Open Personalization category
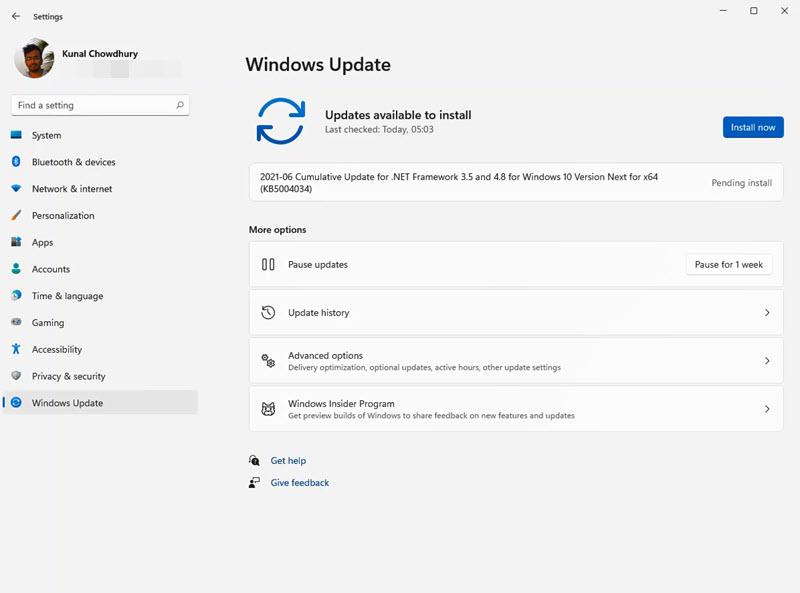 point(100,215)
